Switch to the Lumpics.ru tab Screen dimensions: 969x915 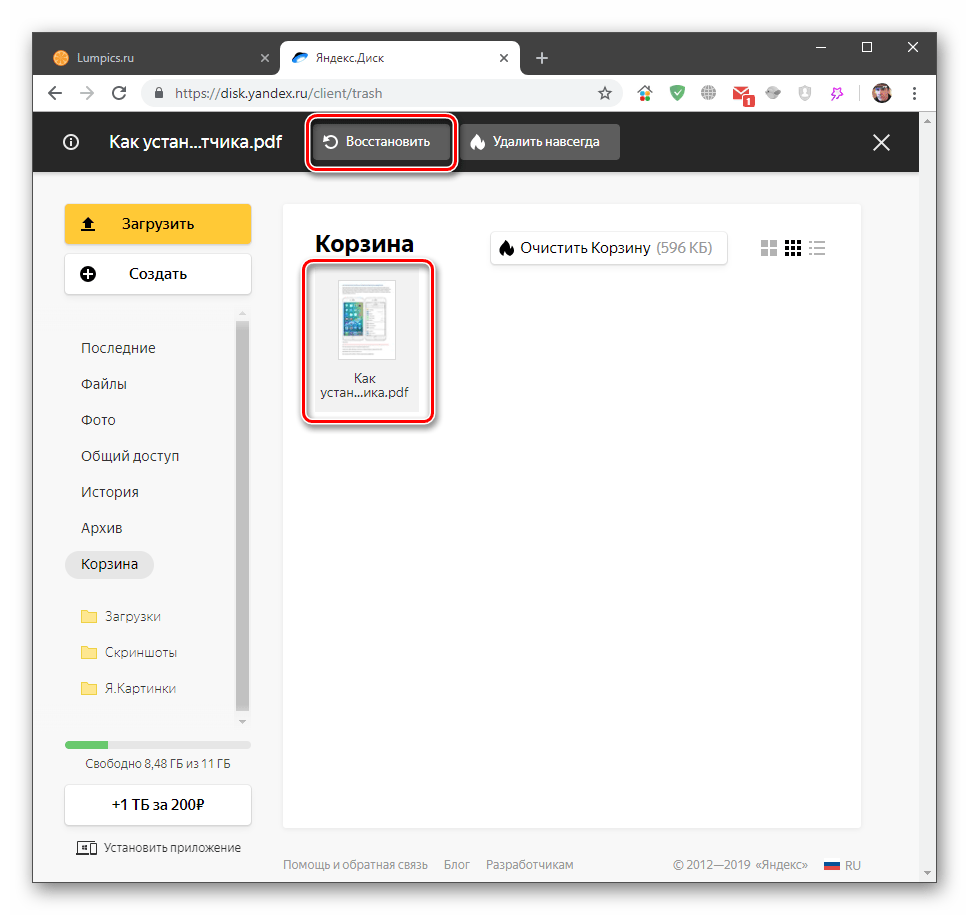click(150, 58)
